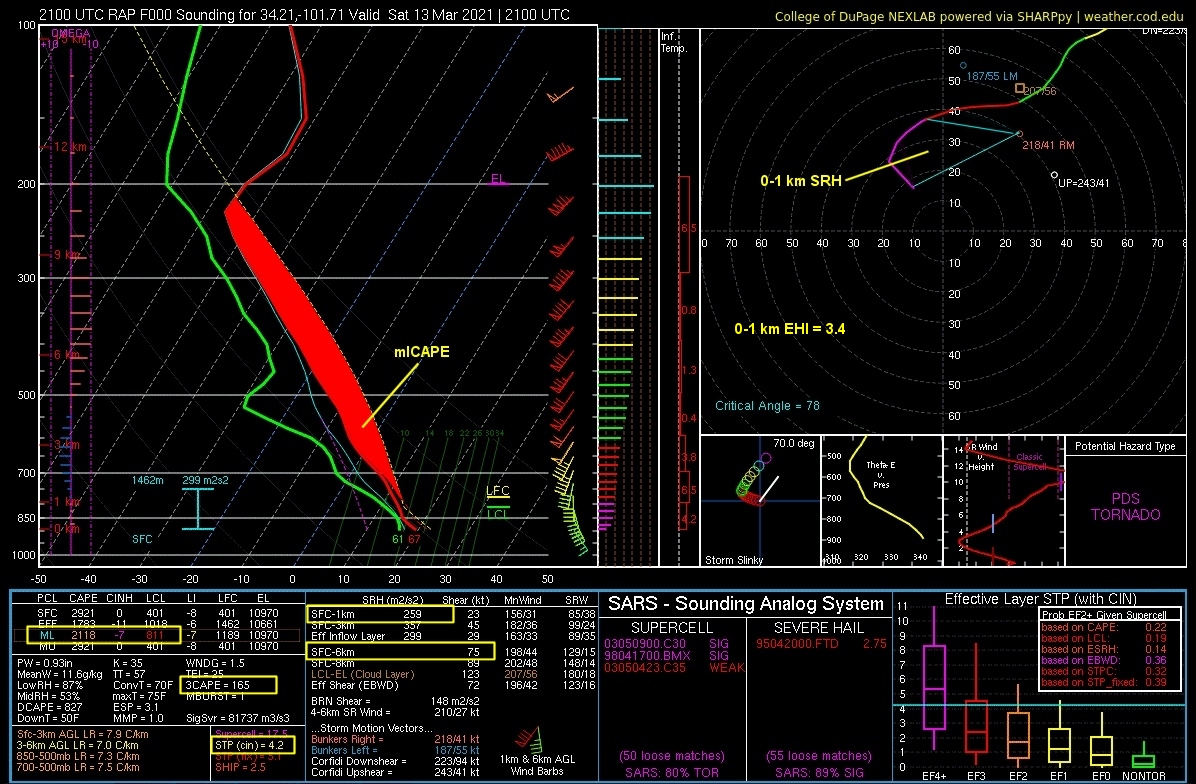Click the 03050900.C30 supercell analog match
Screen dimensions: 1196x784
(645, 644)
